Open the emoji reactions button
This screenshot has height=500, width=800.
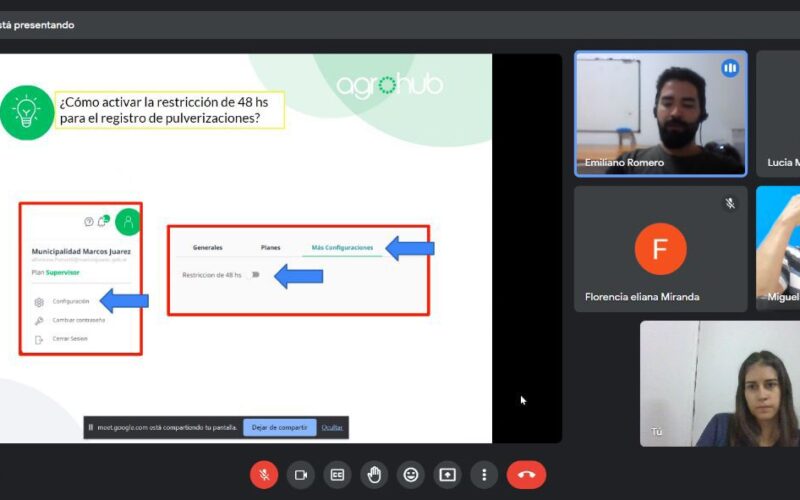[x=411, y=475]
